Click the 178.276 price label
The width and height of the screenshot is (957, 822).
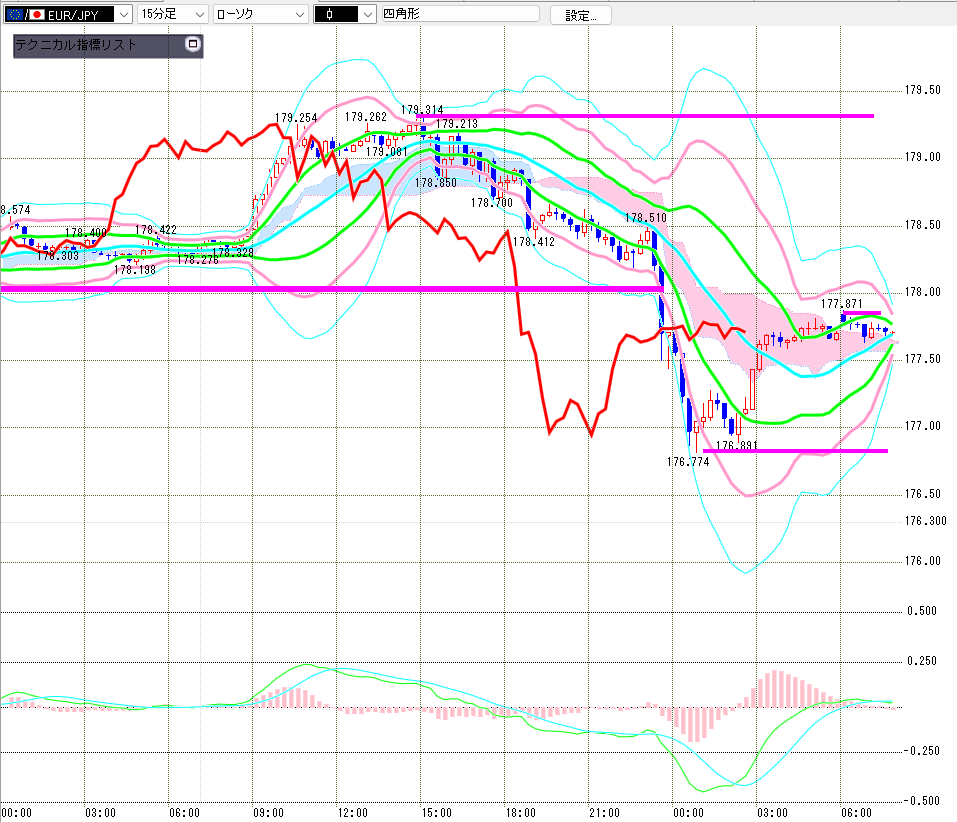click(198, 260)
